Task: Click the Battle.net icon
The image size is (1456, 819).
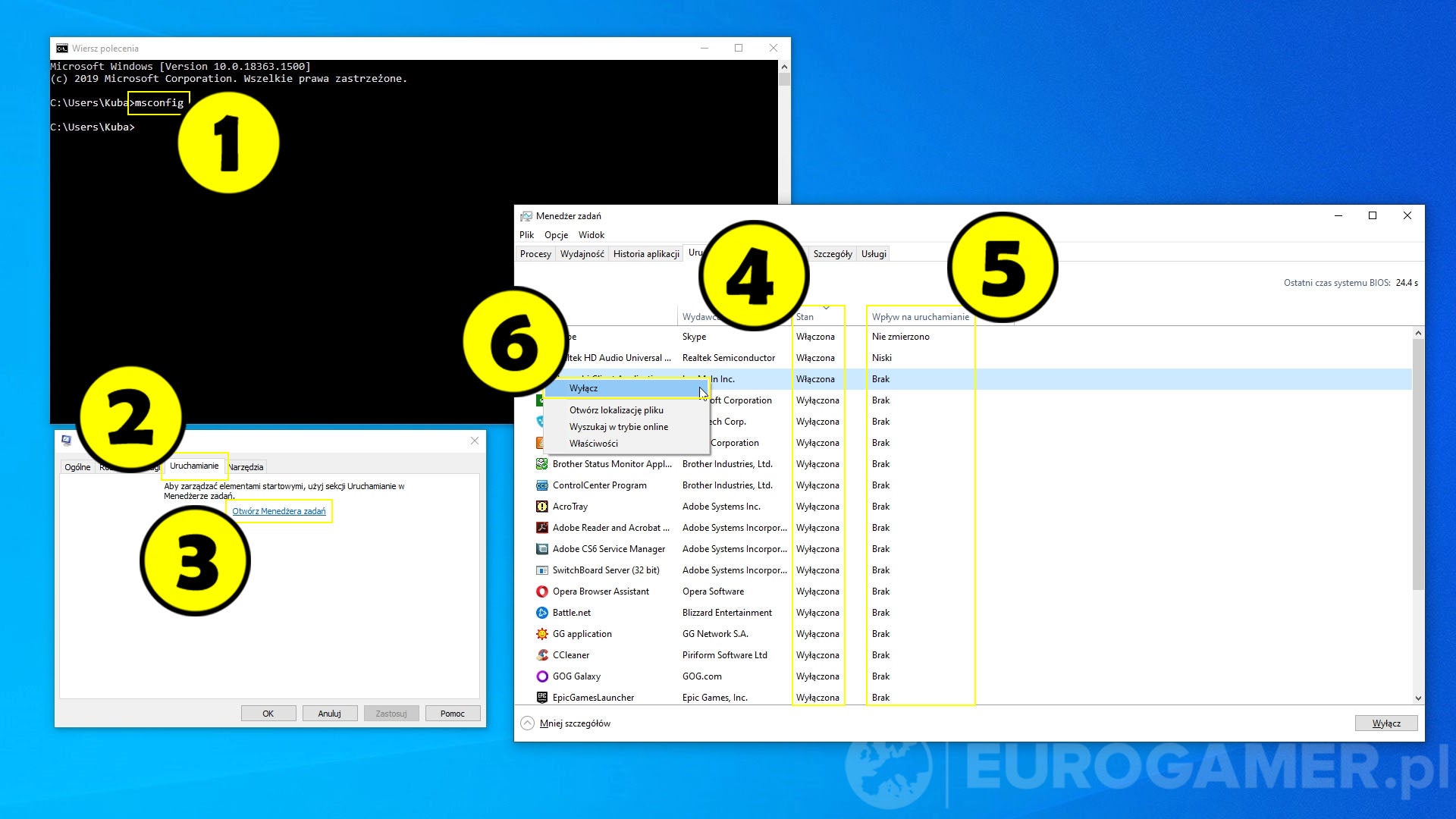Action: [x=541, y=613]
